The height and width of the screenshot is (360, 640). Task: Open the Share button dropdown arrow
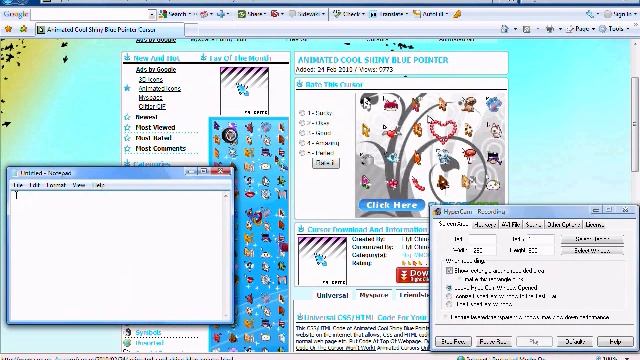point(265,14)
